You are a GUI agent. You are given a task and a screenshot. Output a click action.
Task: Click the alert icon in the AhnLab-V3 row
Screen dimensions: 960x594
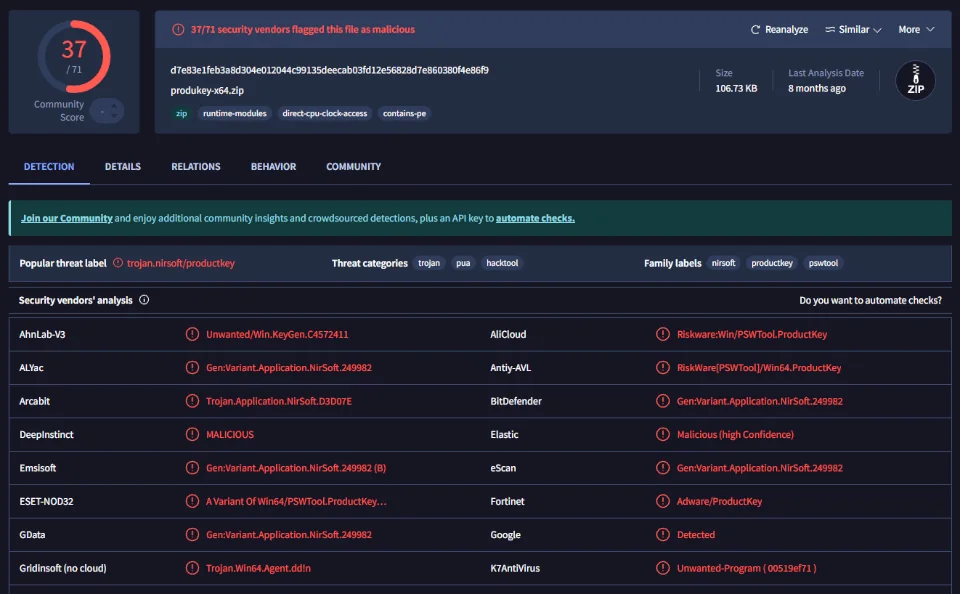(192, 334)
